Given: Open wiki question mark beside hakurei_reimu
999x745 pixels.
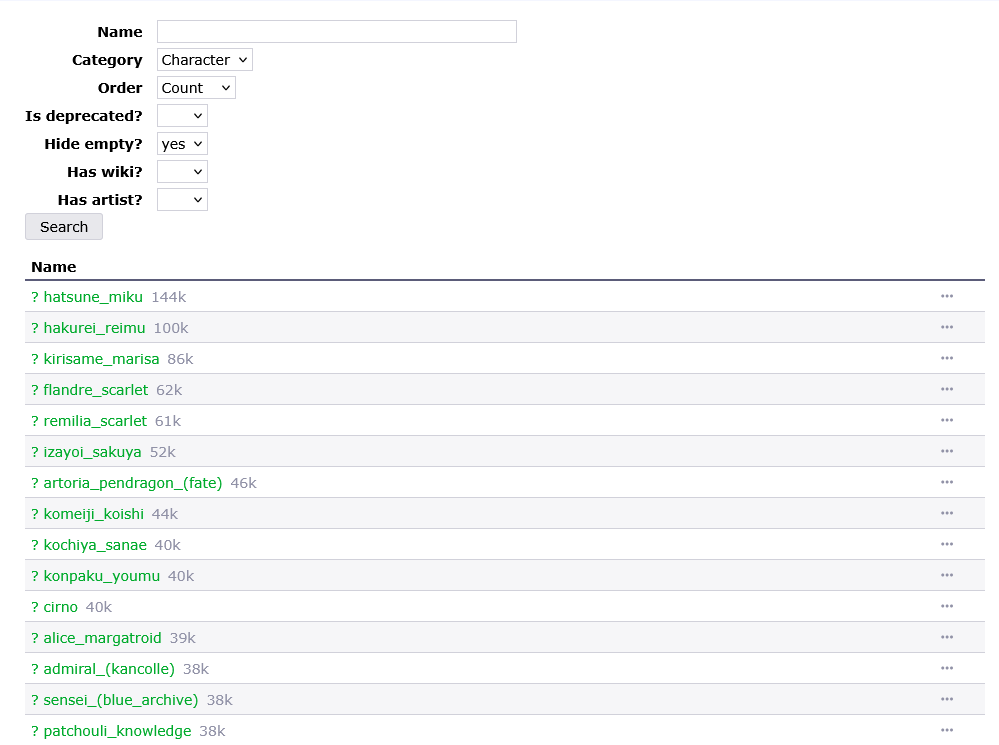Looking at the screenshot, I should click(35, 328).
